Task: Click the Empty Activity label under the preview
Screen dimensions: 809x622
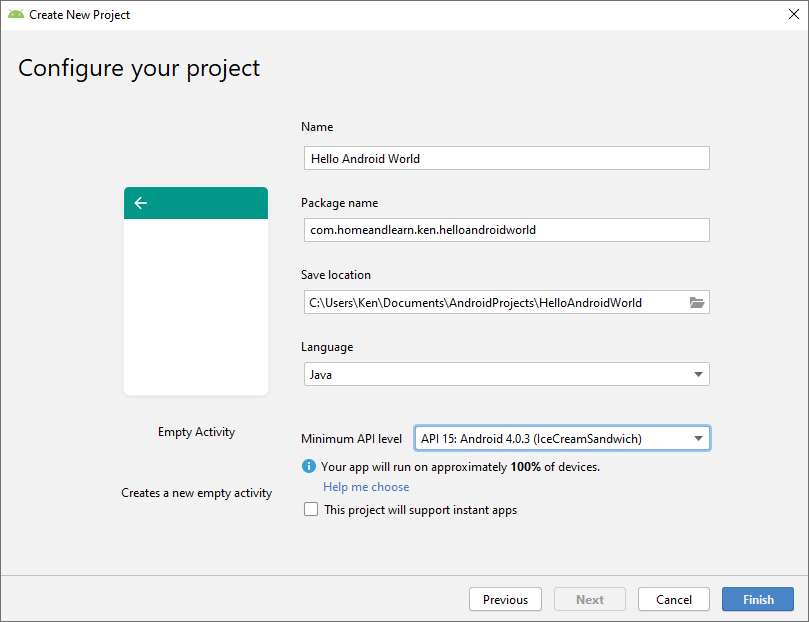Action: [x=196, y=432]
